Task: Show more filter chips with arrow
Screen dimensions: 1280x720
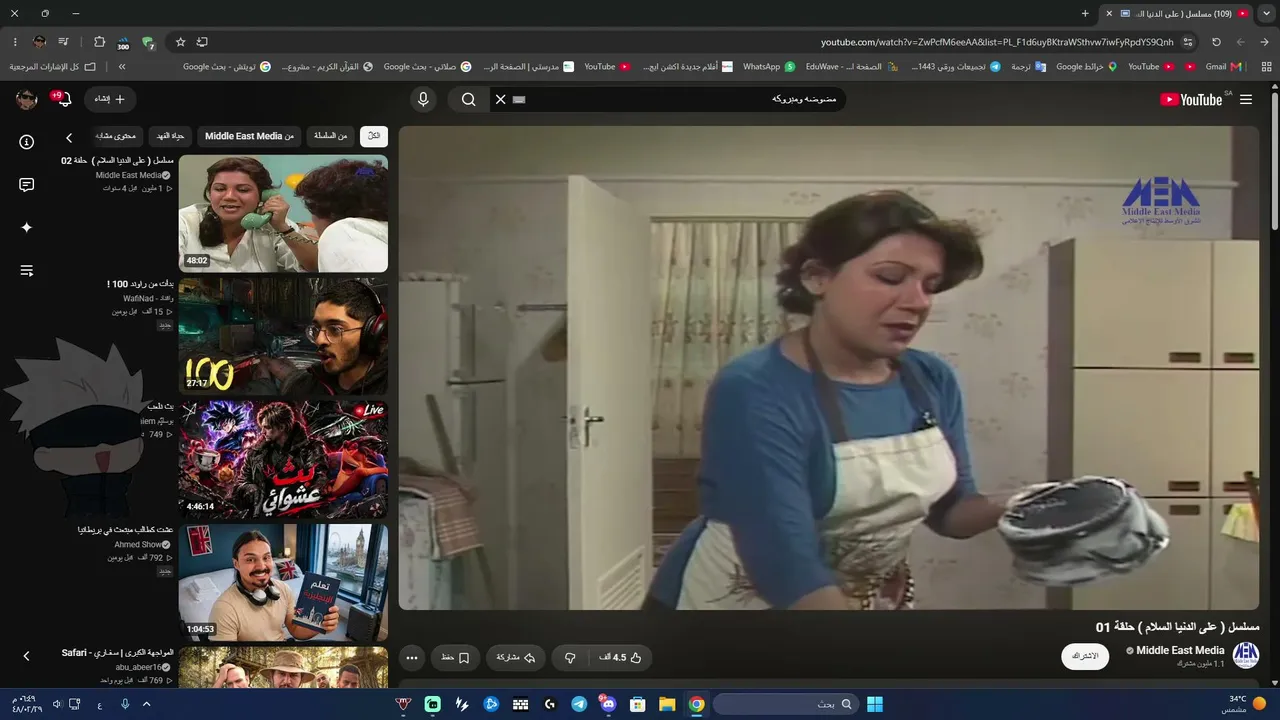Action: 69,137
